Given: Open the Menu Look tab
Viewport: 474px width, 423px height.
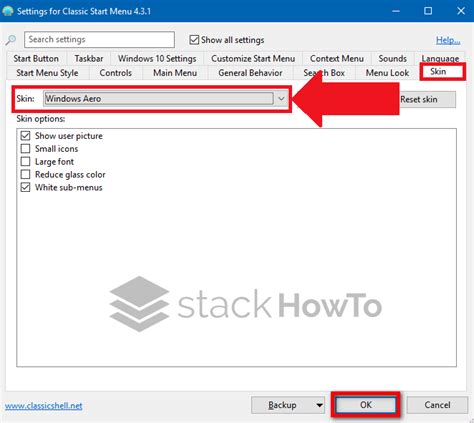Looking at the screenshot, I should [x=387, y=73].
